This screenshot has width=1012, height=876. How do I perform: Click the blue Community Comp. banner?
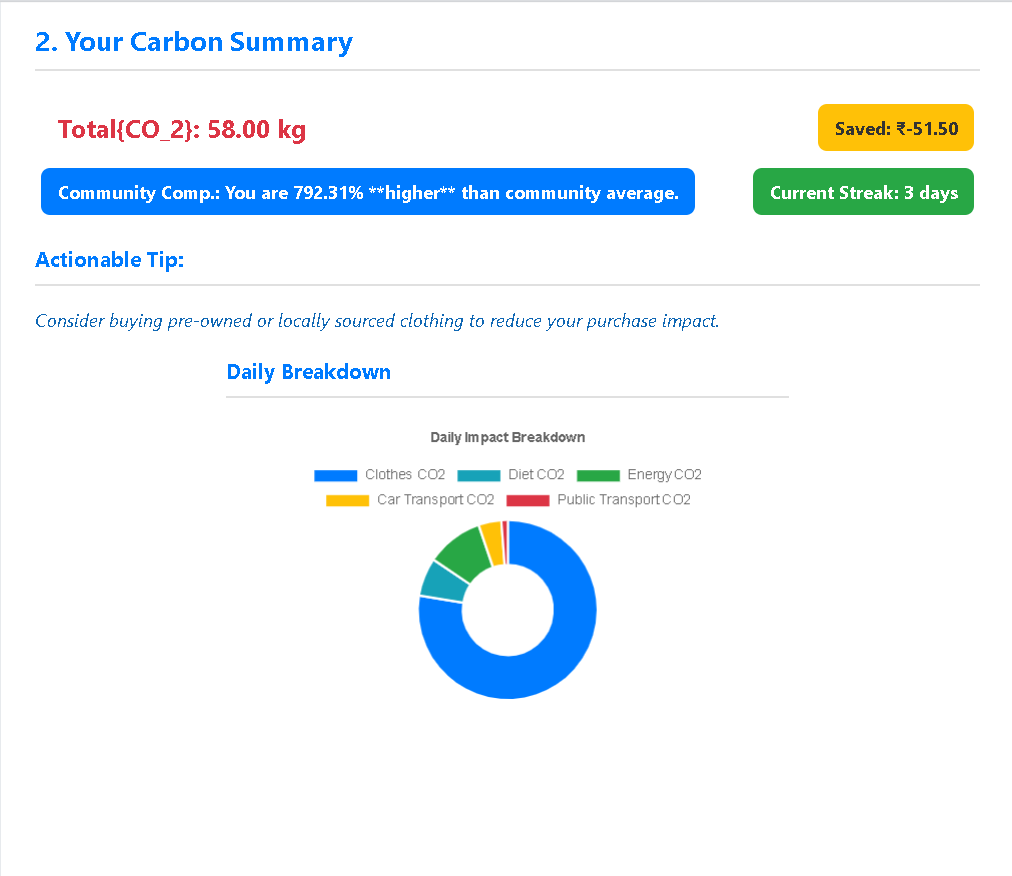(x=368, y=192)
